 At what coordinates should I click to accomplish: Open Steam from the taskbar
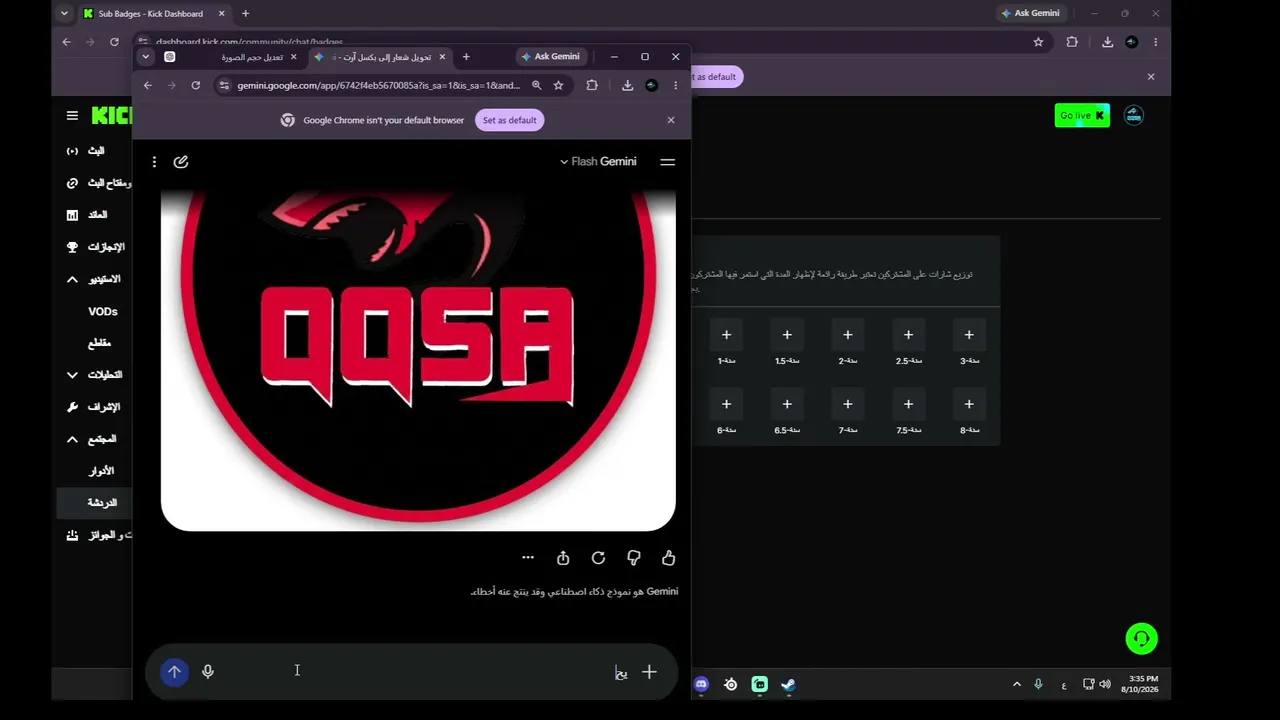[788, 685]
